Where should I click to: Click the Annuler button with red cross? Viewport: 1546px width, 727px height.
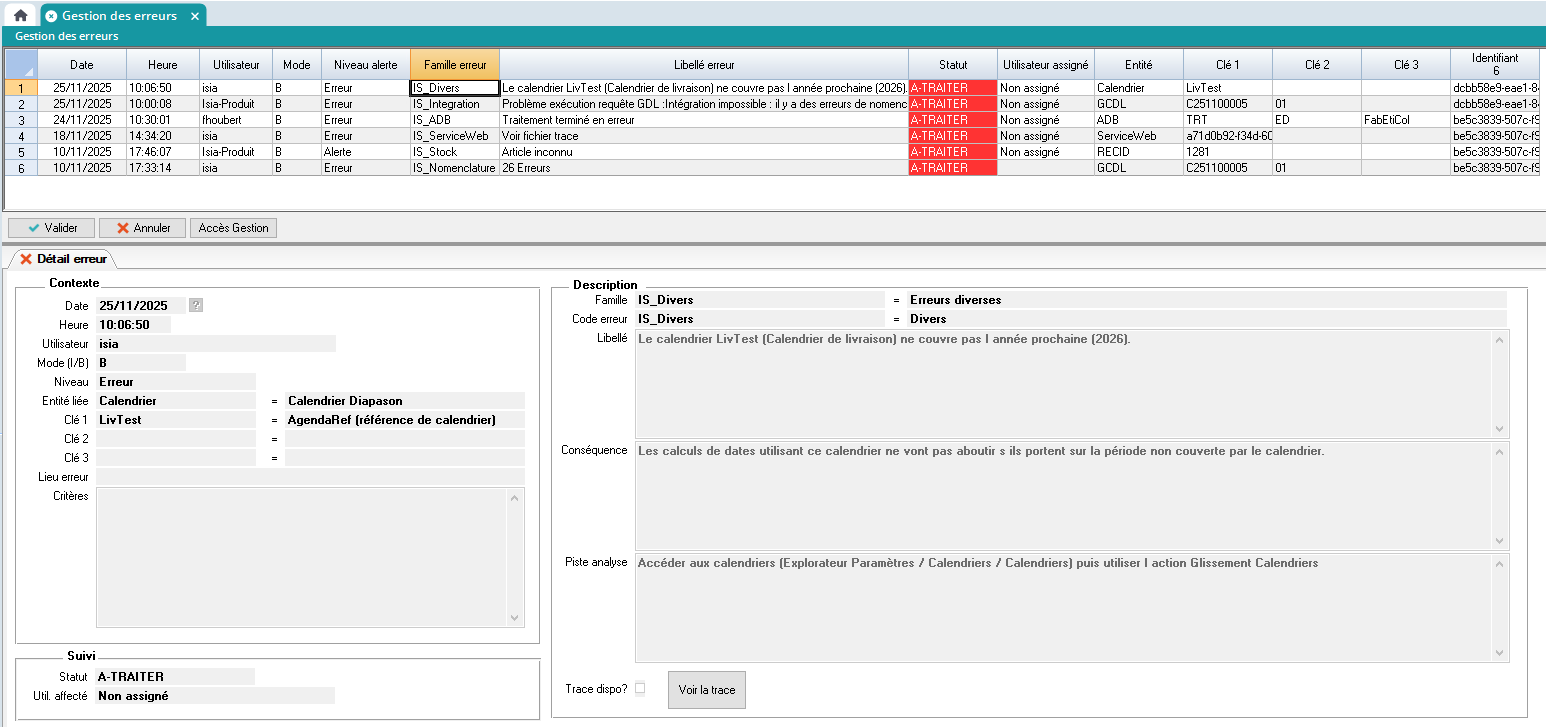tap(142, 228)
